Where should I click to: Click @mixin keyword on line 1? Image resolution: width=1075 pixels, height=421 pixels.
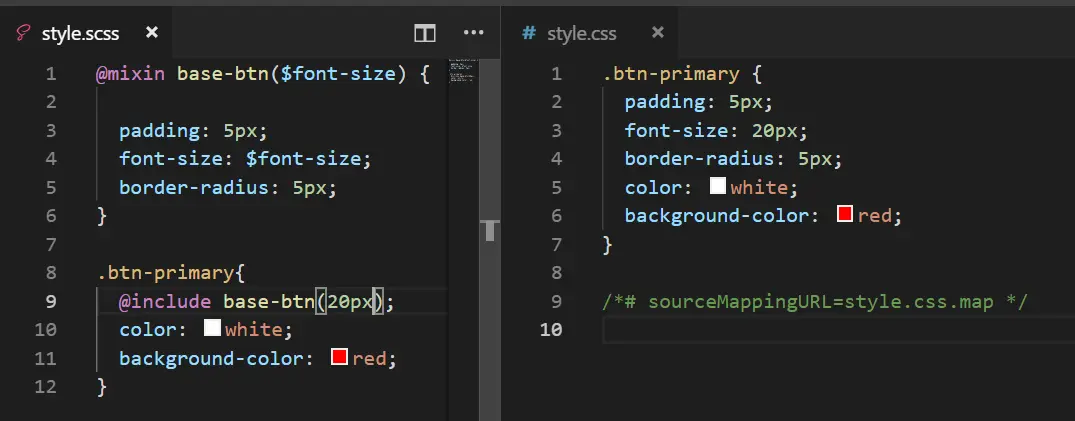(x=130, y=73)
